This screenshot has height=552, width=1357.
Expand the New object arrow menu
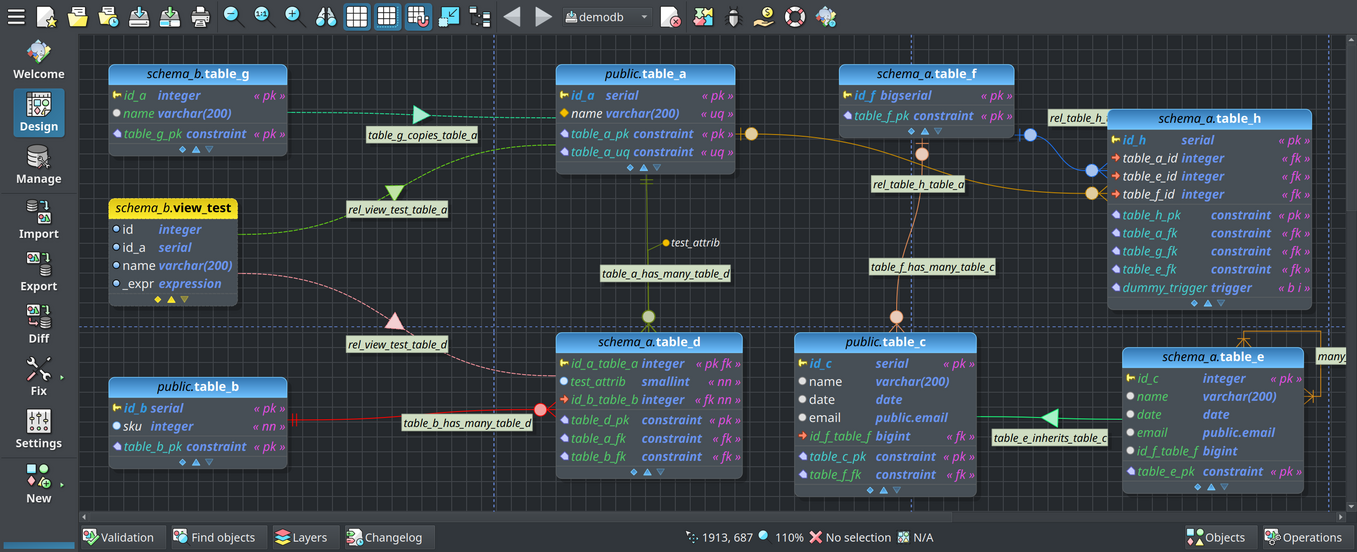coord(62,484)
